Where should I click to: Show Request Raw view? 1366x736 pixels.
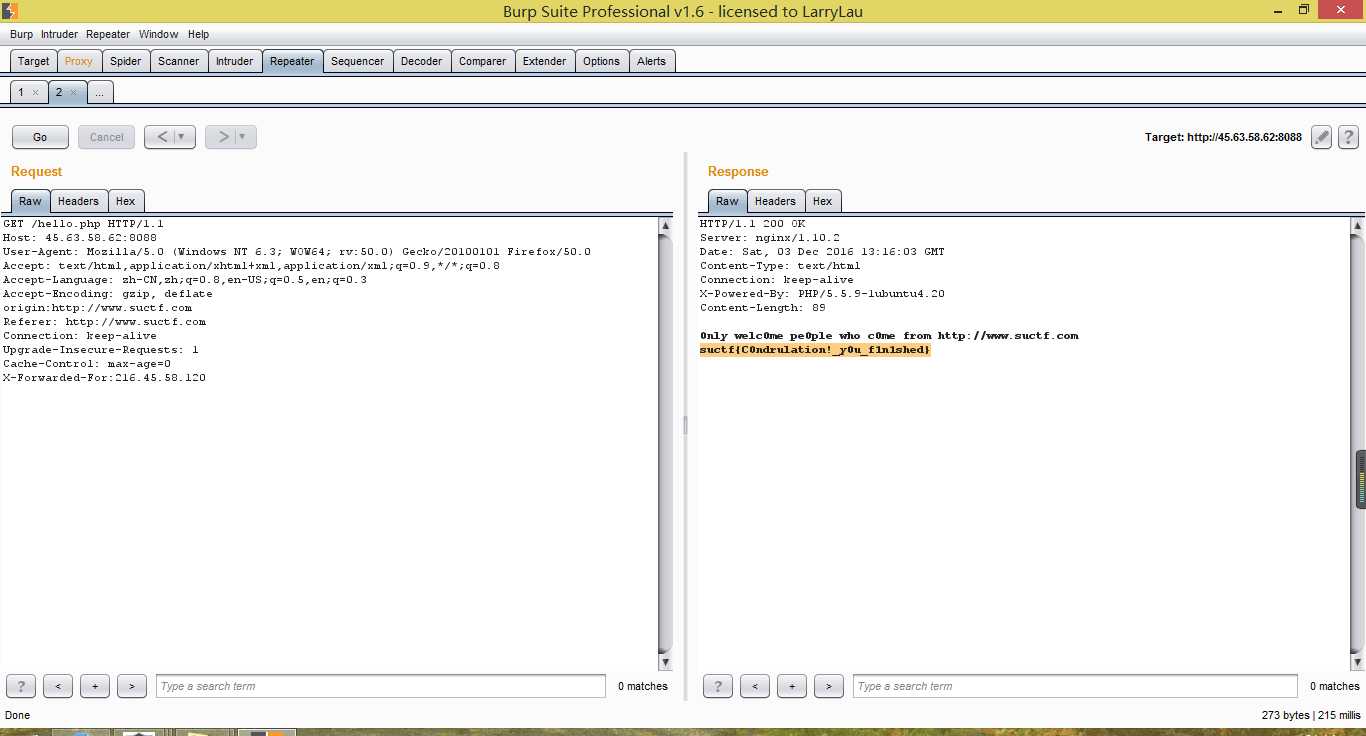[30, 201]
